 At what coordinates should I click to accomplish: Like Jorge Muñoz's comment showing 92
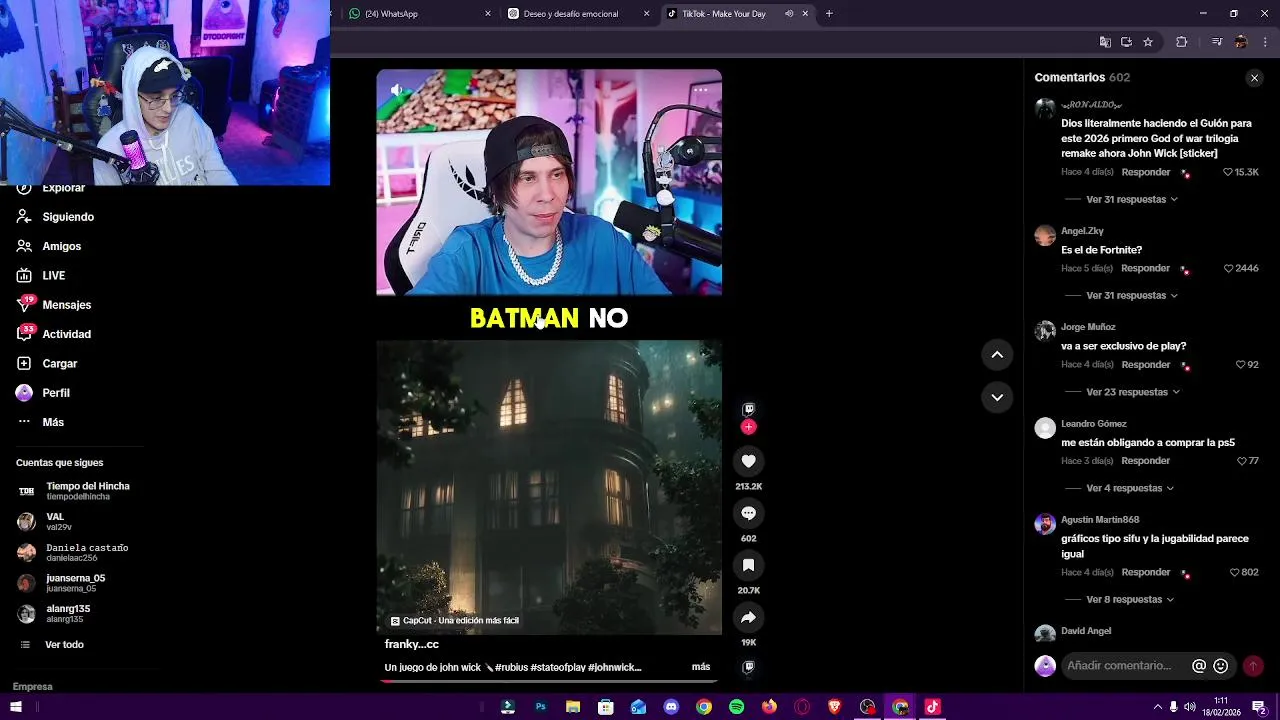[1240, 365]
